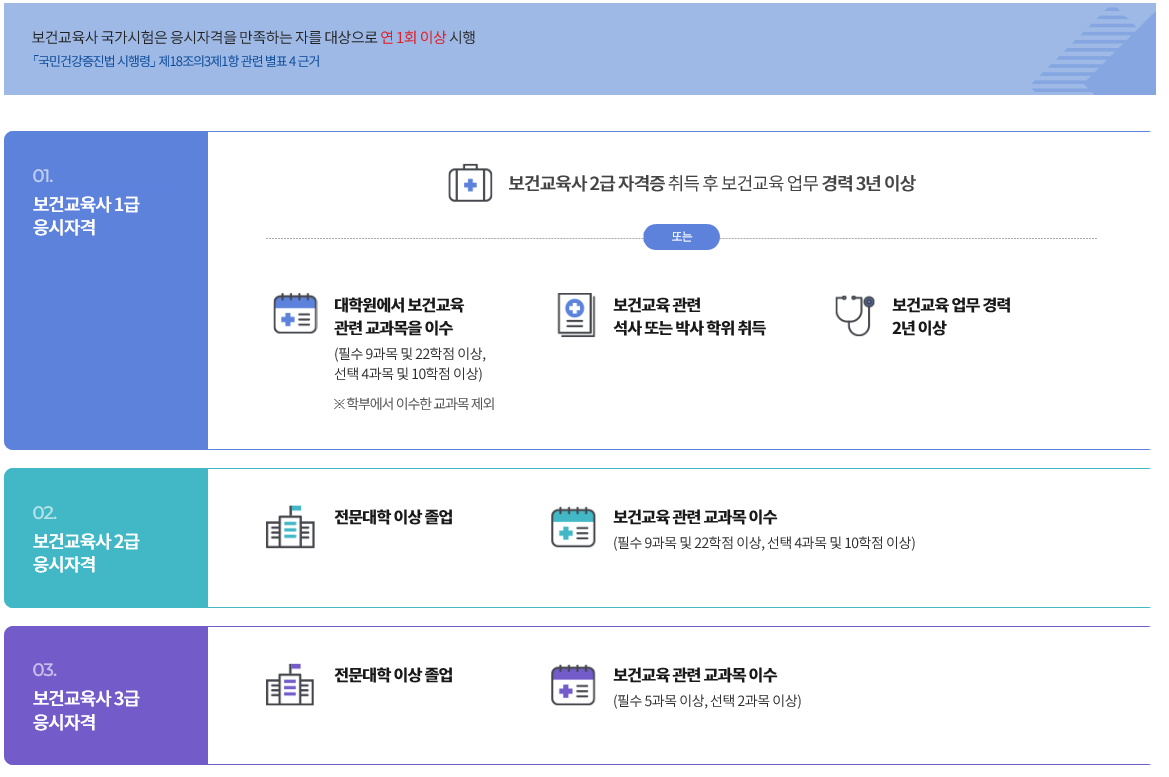
Task: Click the first-aid kit icon
Action: click(x=470, y=183)
